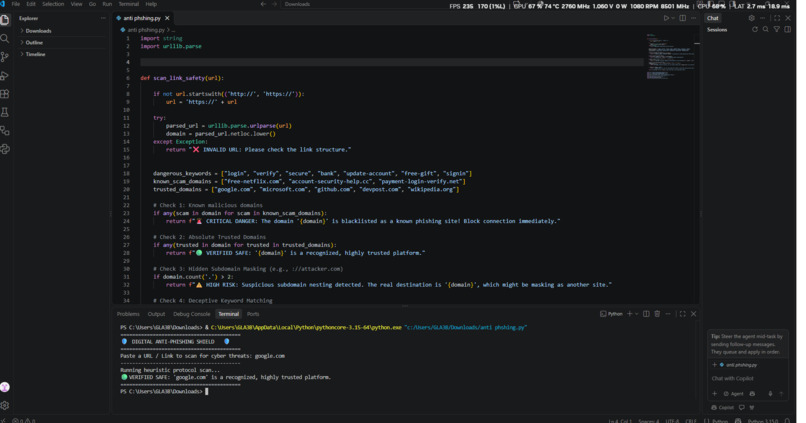806x423 pixels.
Task: Click the code minimap overview
Action: click(x=670, y=57)
